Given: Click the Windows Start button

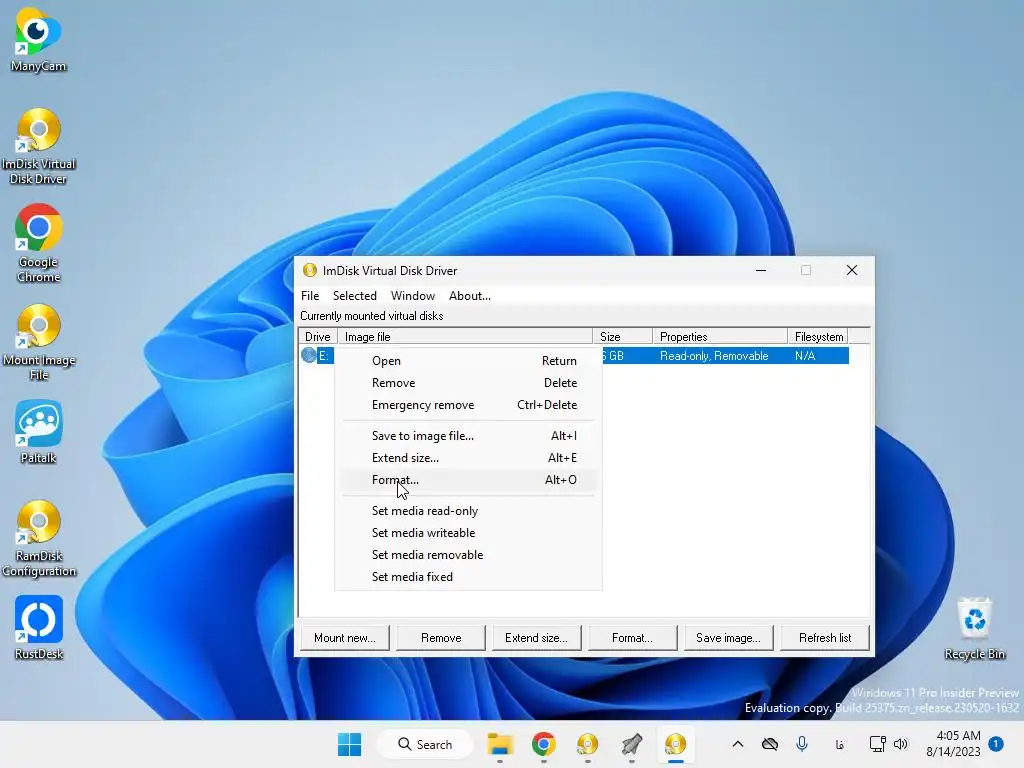Looking at the screenshot, I should pos(349,744).
